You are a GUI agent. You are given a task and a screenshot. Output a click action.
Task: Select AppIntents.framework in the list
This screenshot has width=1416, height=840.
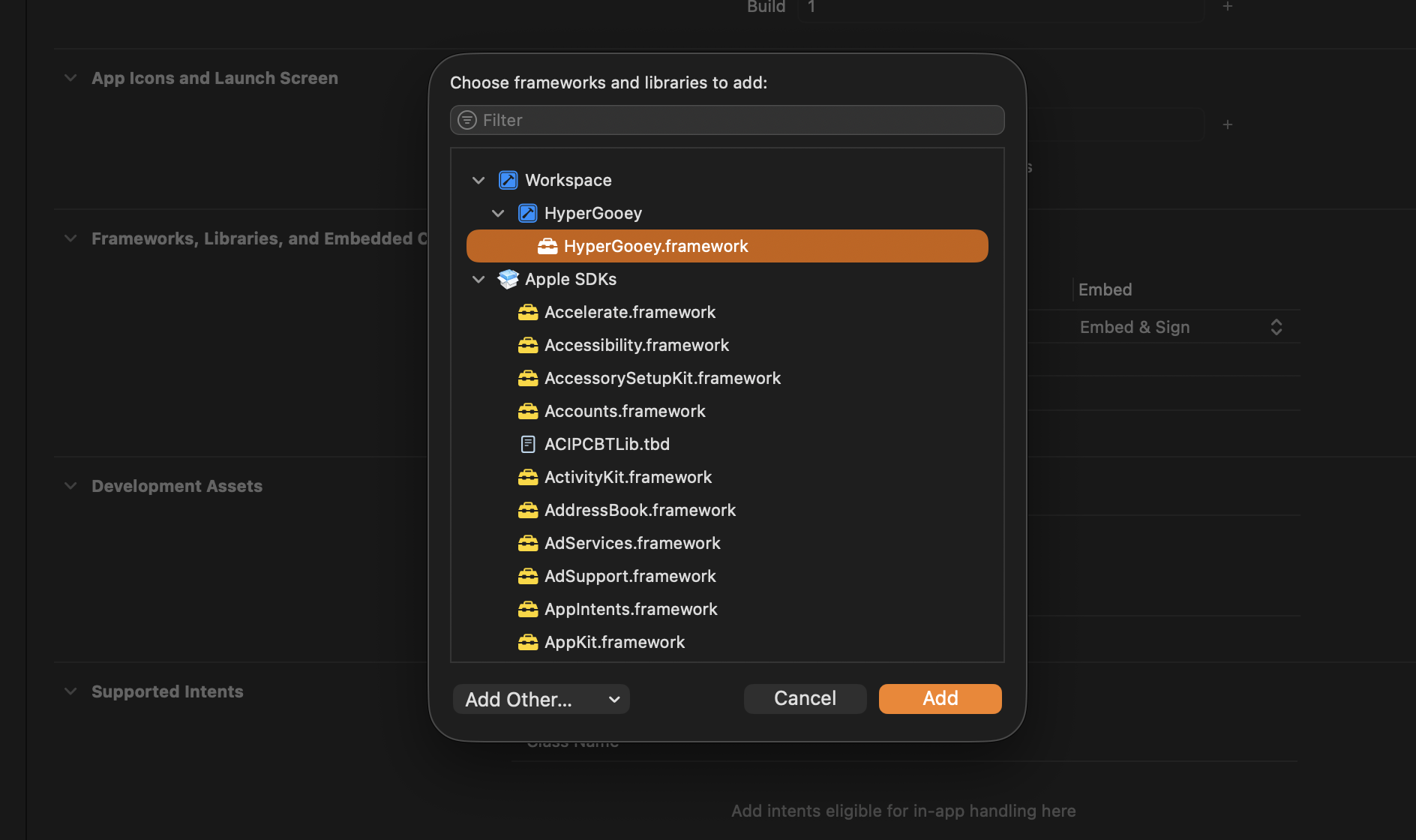[727, 609]
